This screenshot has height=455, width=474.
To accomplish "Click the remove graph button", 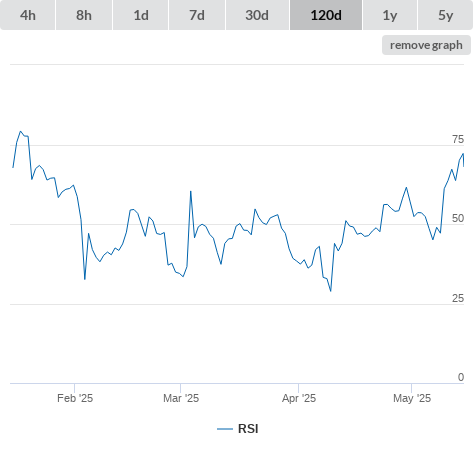I will tap(426, 45).
